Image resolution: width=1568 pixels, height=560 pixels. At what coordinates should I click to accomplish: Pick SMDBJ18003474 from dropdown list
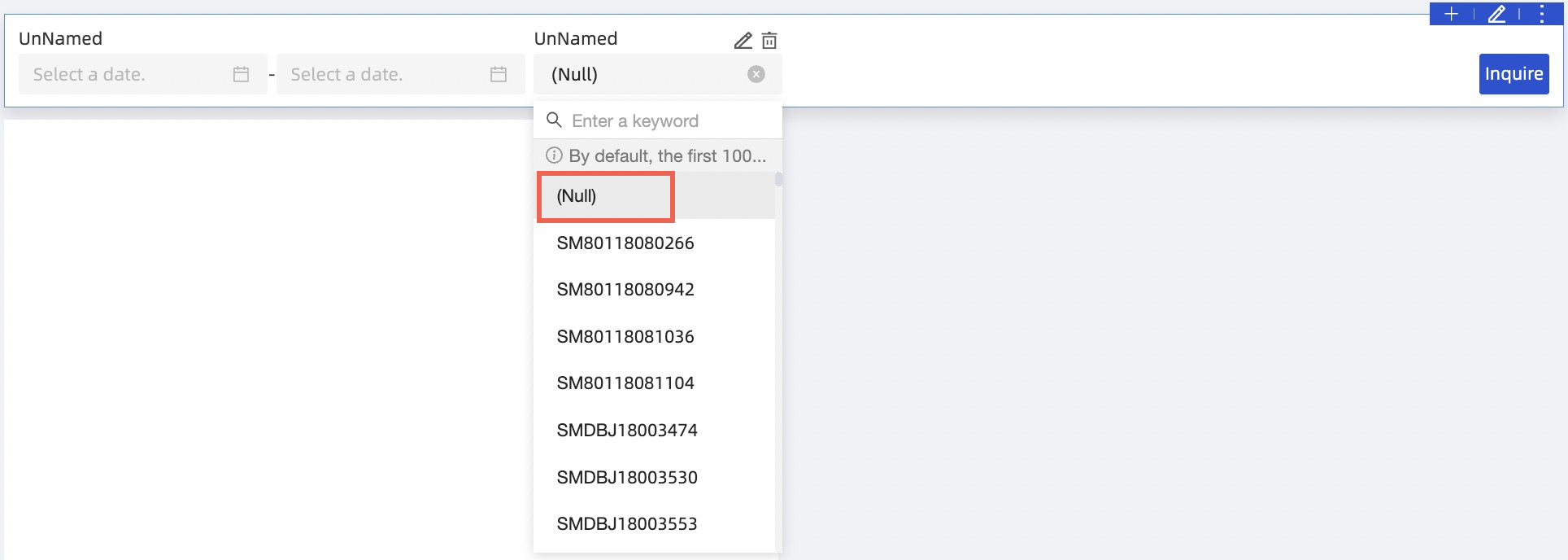tap(626, 430)
